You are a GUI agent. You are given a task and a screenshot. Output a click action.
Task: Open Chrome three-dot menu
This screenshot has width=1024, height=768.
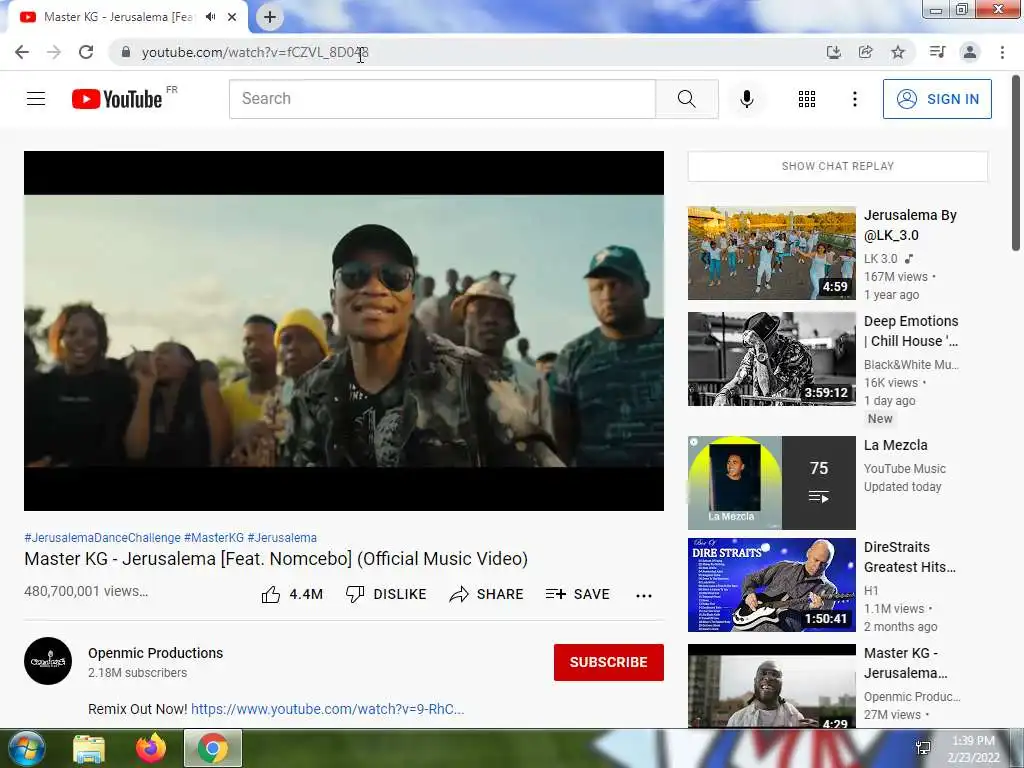[1002, 52]
